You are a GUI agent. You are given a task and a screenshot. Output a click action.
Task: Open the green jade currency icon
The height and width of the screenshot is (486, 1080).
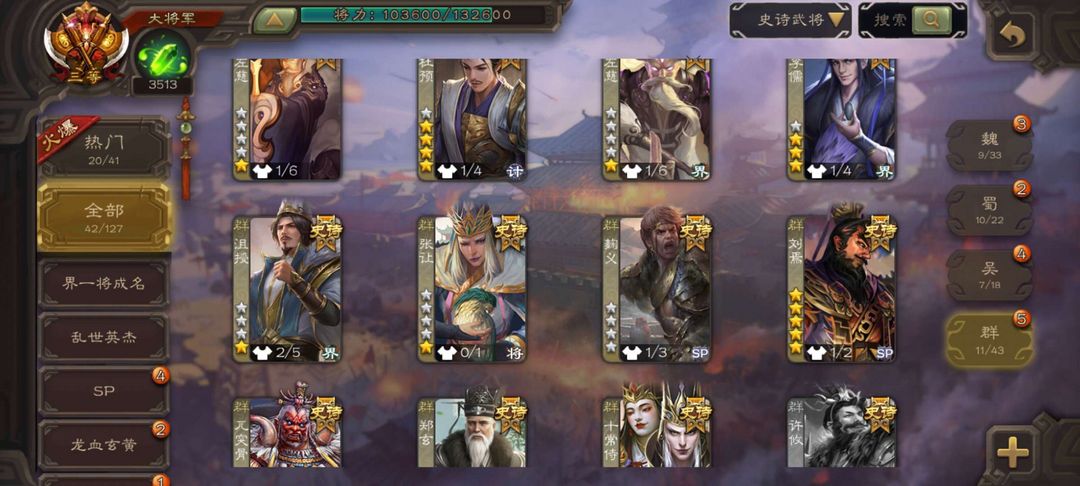pyautogui.click(x=163, y=56)
